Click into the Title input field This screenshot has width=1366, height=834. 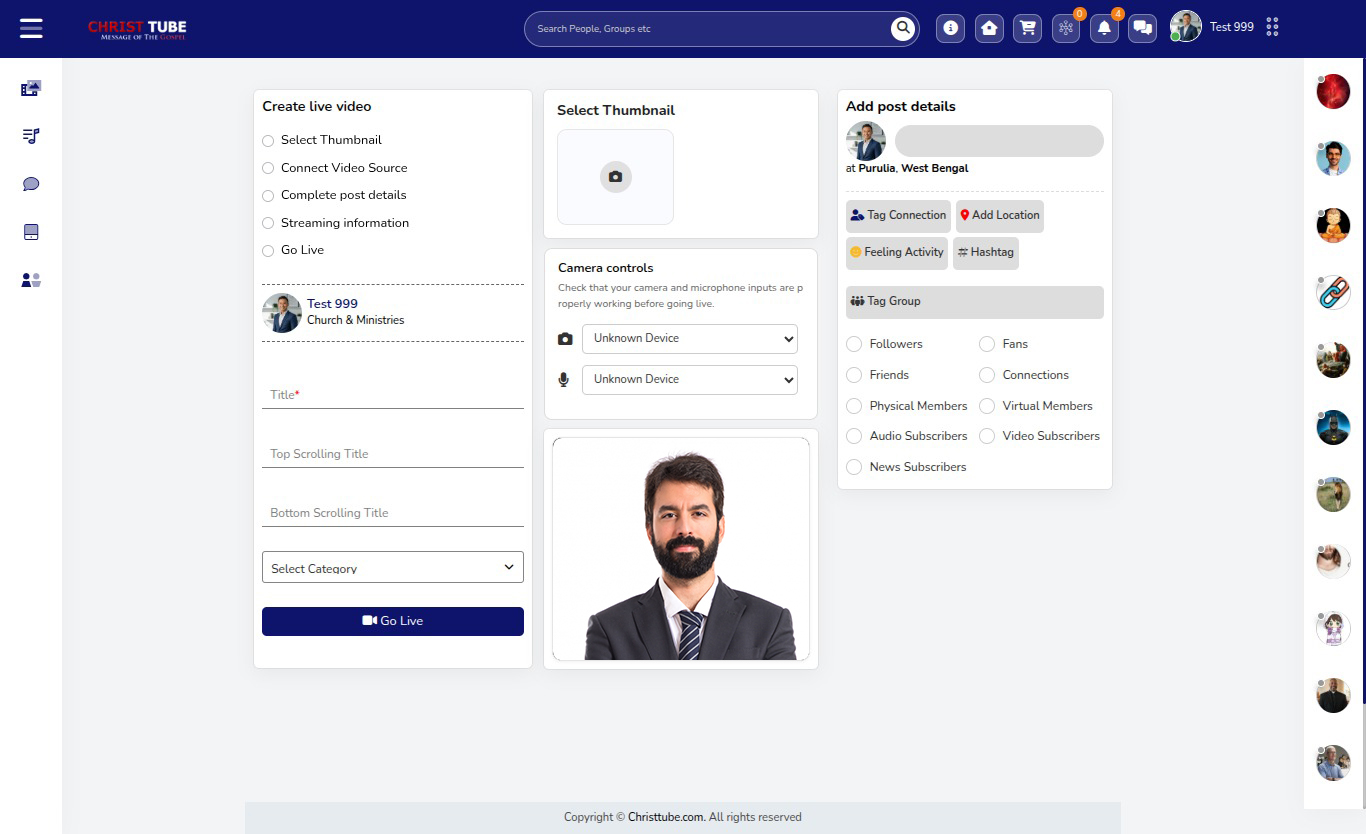[x=392, y=395]
